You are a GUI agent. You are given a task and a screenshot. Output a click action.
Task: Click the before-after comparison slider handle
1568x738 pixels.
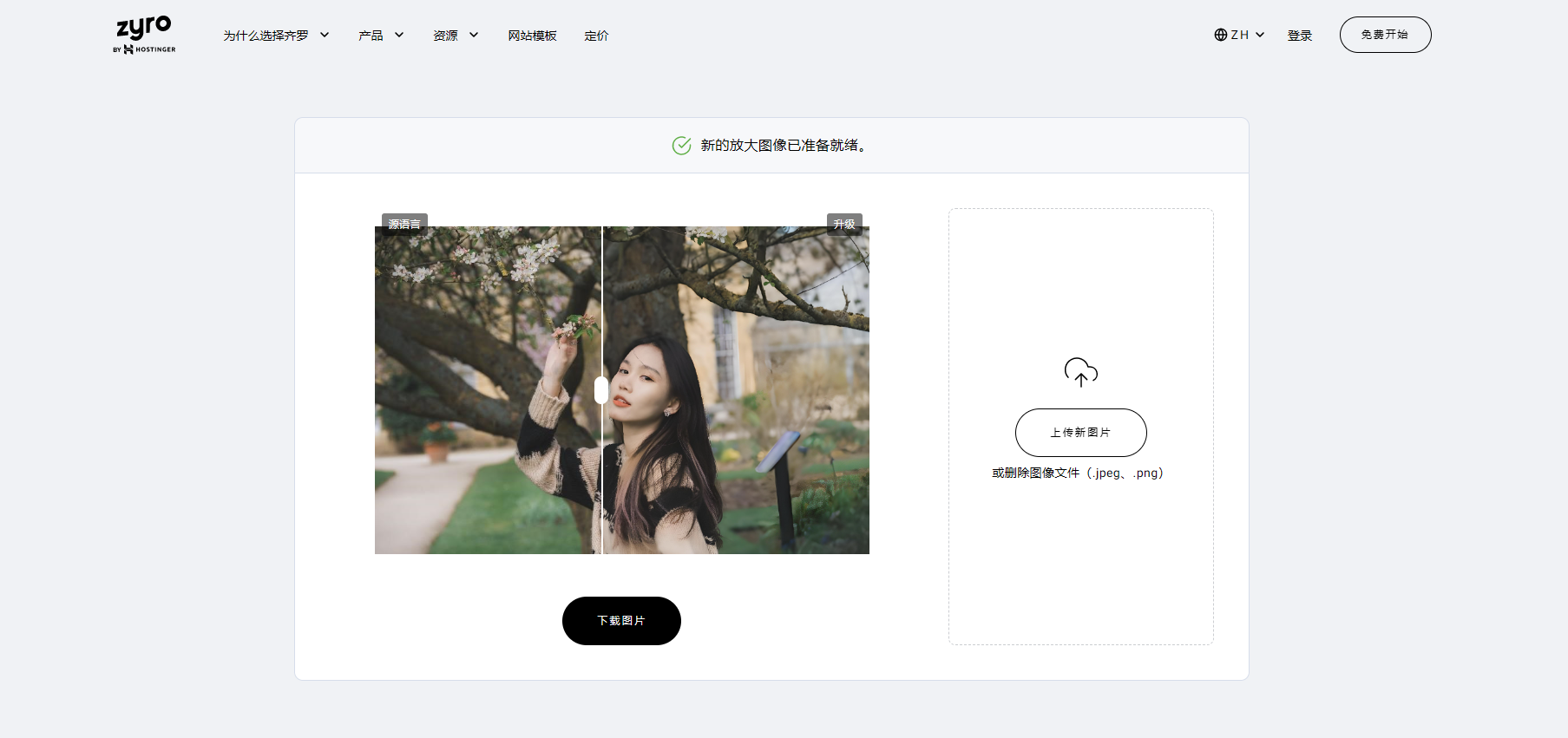[x=601, y=390]
